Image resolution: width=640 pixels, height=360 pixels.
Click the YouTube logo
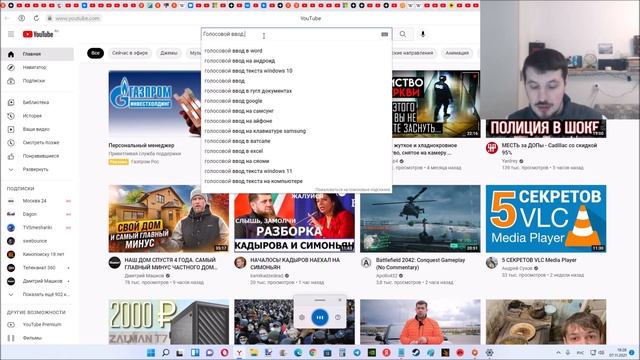click(x=38, y=34)
